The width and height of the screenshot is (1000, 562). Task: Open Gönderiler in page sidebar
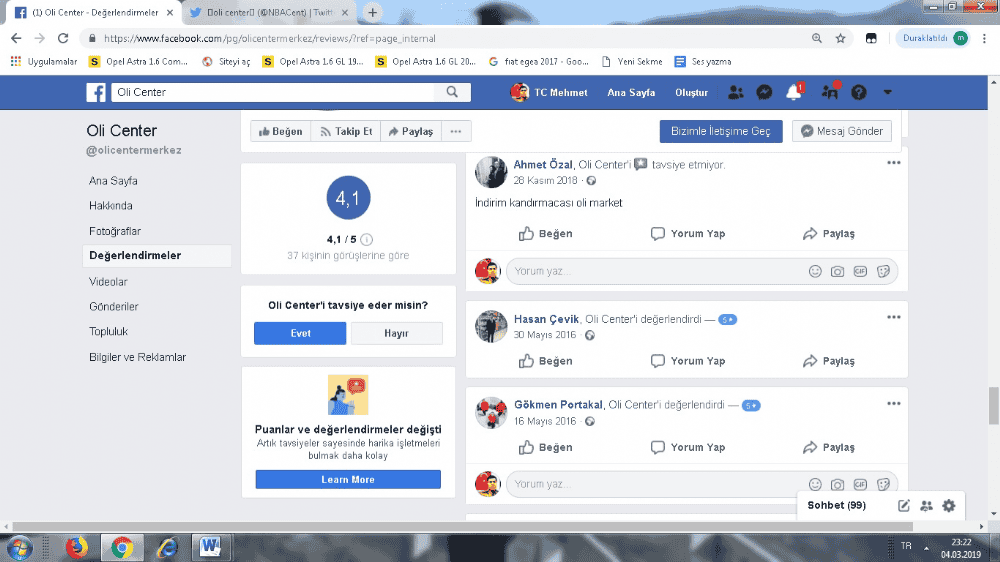[114, 307]
